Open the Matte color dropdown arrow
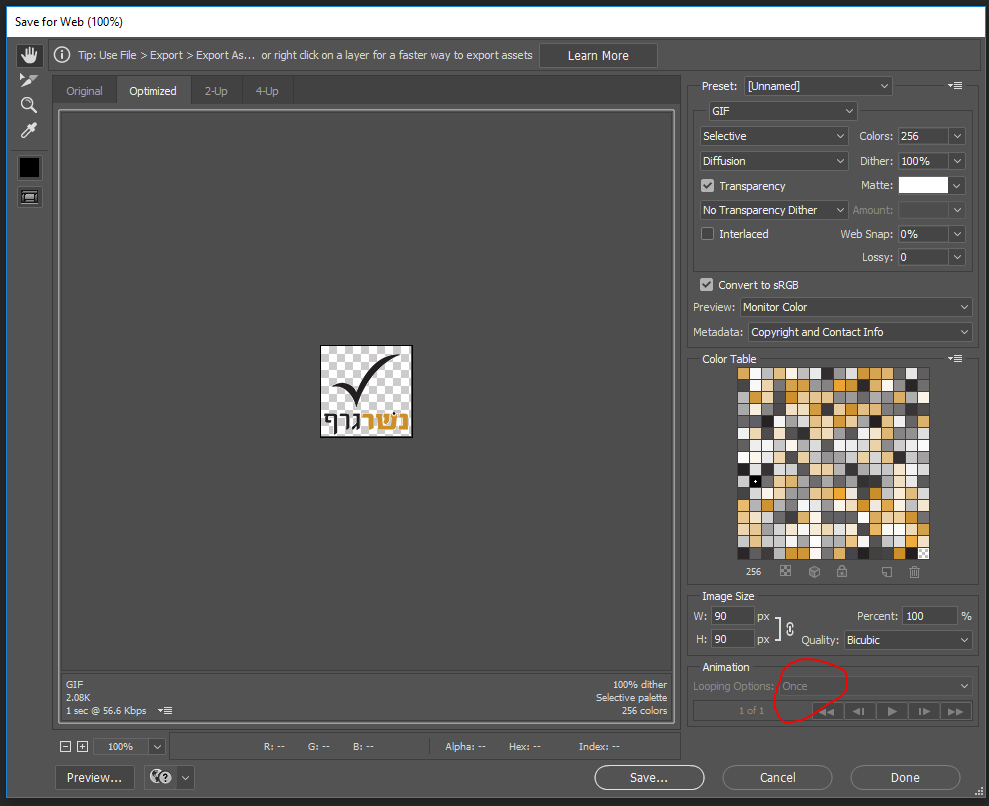This screenshot has height=806, width=989. [957, 185]
